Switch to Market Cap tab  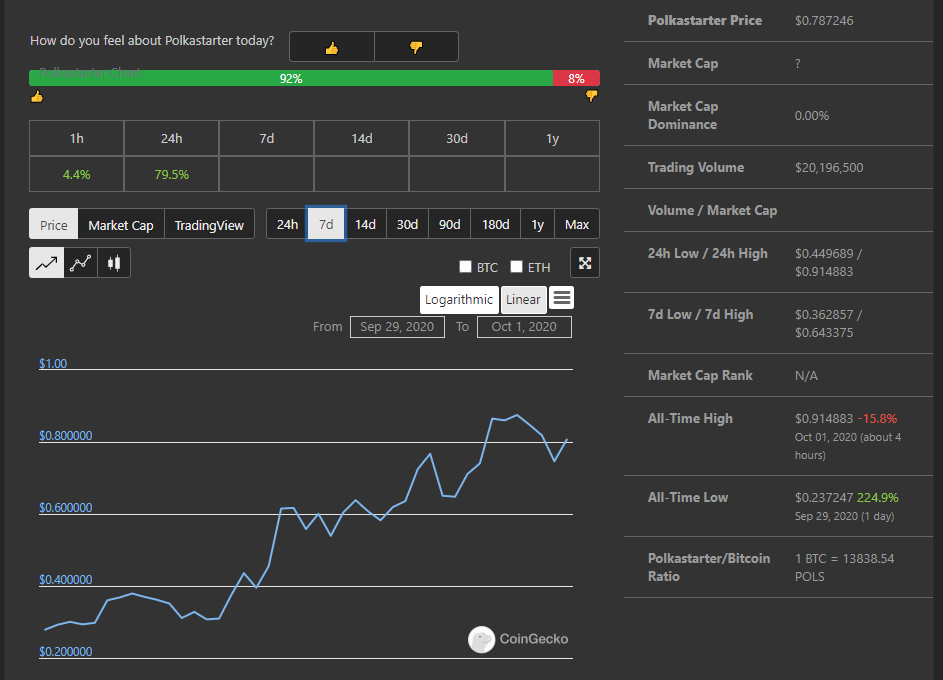[x=121, y=224]
